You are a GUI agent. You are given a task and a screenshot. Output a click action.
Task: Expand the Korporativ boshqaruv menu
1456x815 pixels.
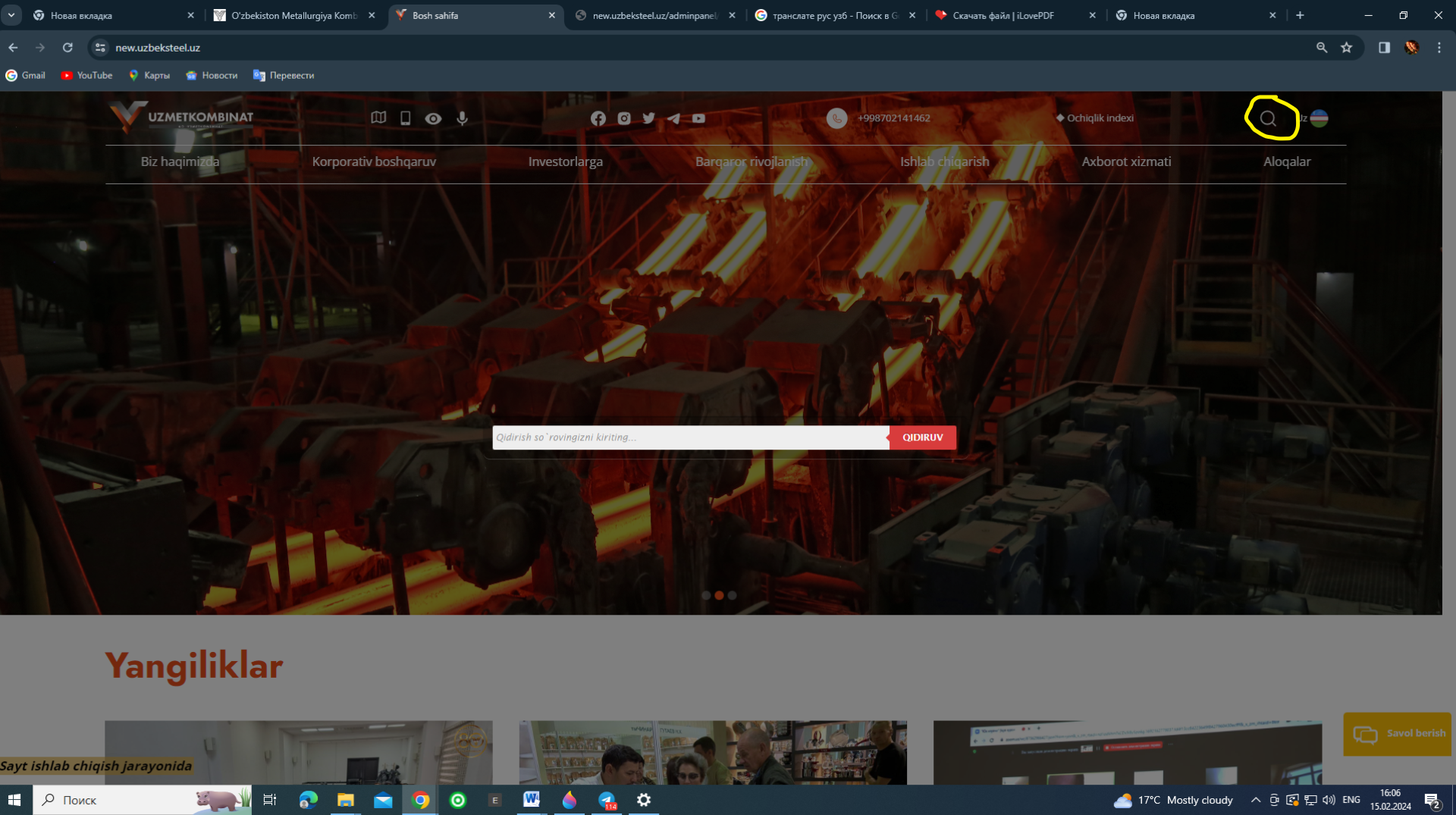click(x=374, y=161)
